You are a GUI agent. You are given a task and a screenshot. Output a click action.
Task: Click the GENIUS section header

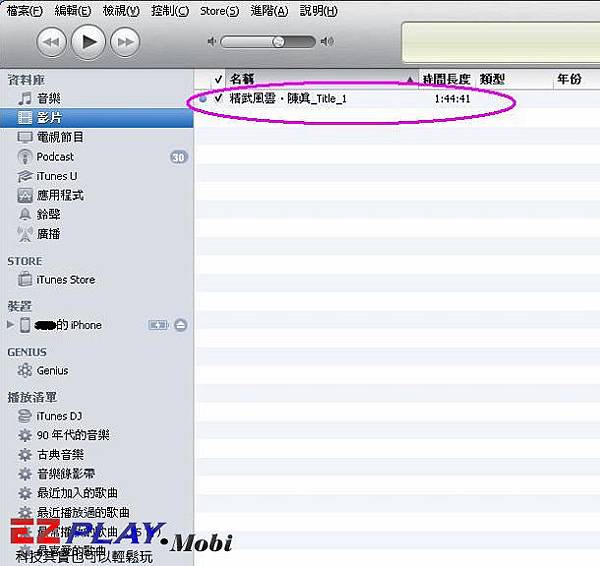[x=27, y=352]
